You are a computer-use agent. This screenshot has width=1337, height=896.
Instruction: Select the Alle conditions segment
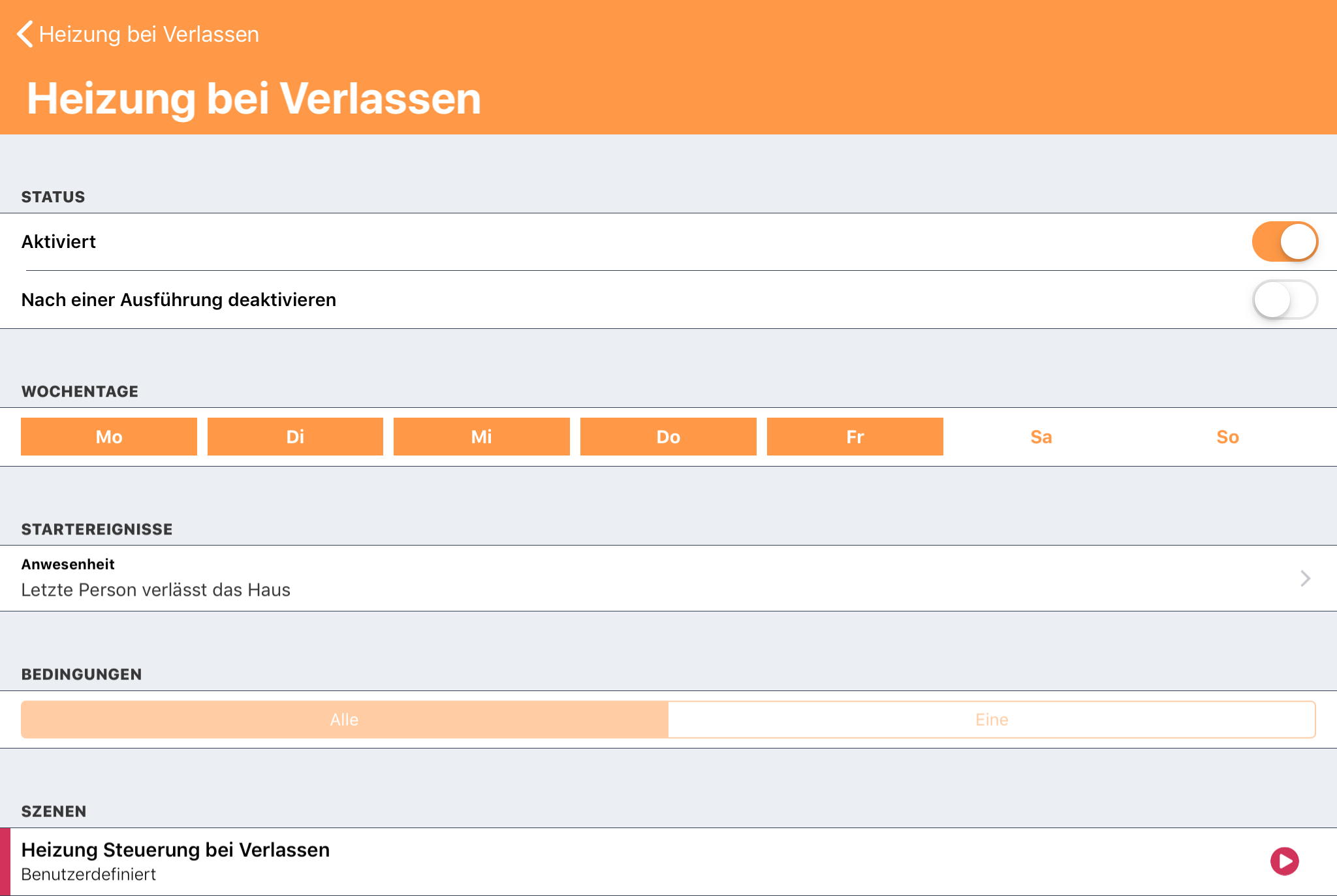(x=345, y=720)
